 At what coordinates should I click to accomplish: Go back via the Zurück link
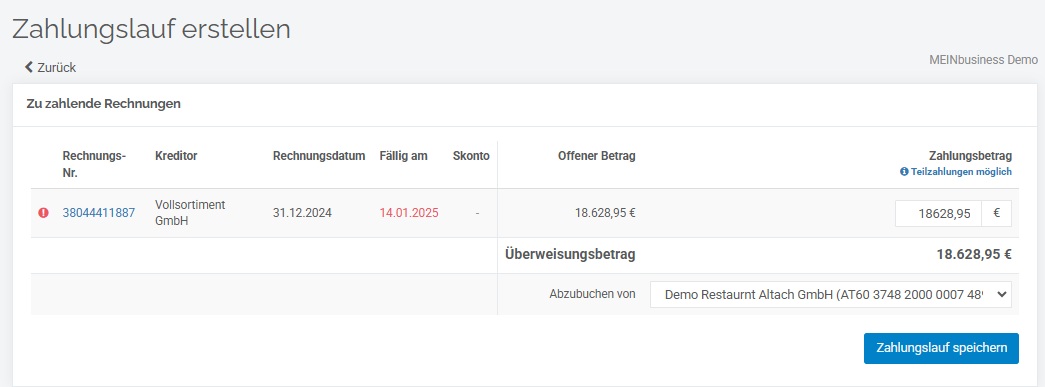pyautogui.click(x=51, y=67)
